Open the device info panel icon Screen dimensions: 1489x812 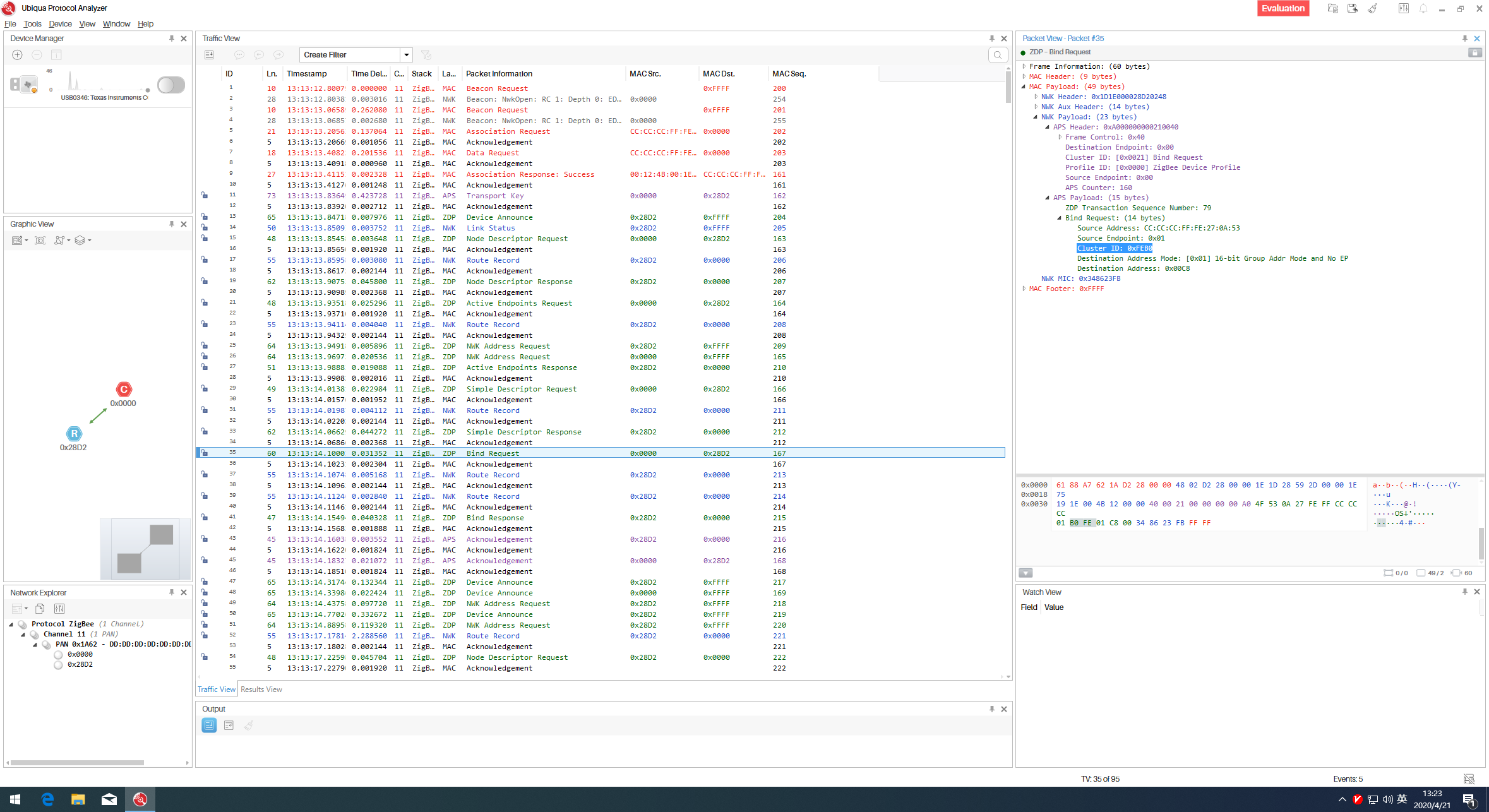(x=56, y=55)
